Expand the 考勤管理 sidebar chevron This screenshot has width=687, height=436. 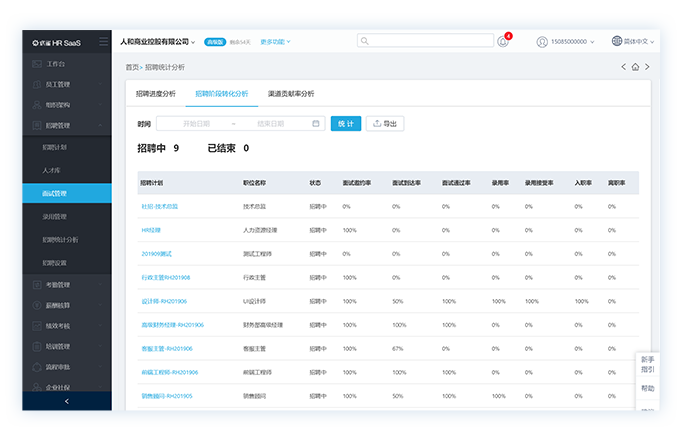click(x=100, y=285)
